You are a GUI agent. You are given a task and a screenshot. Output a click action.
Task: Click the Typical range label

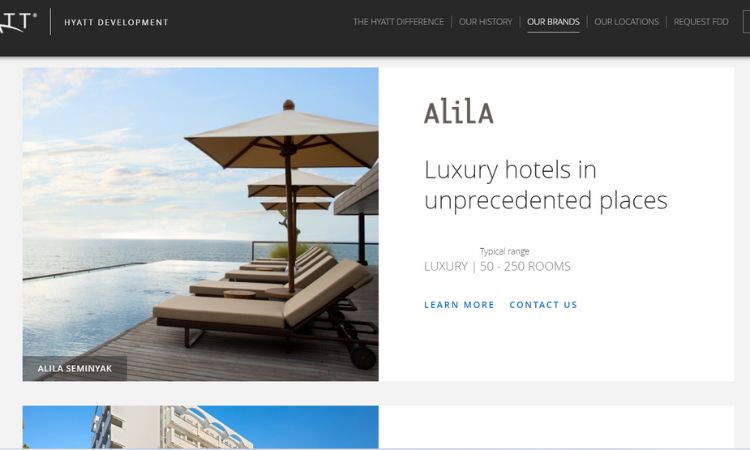[504, 252]
